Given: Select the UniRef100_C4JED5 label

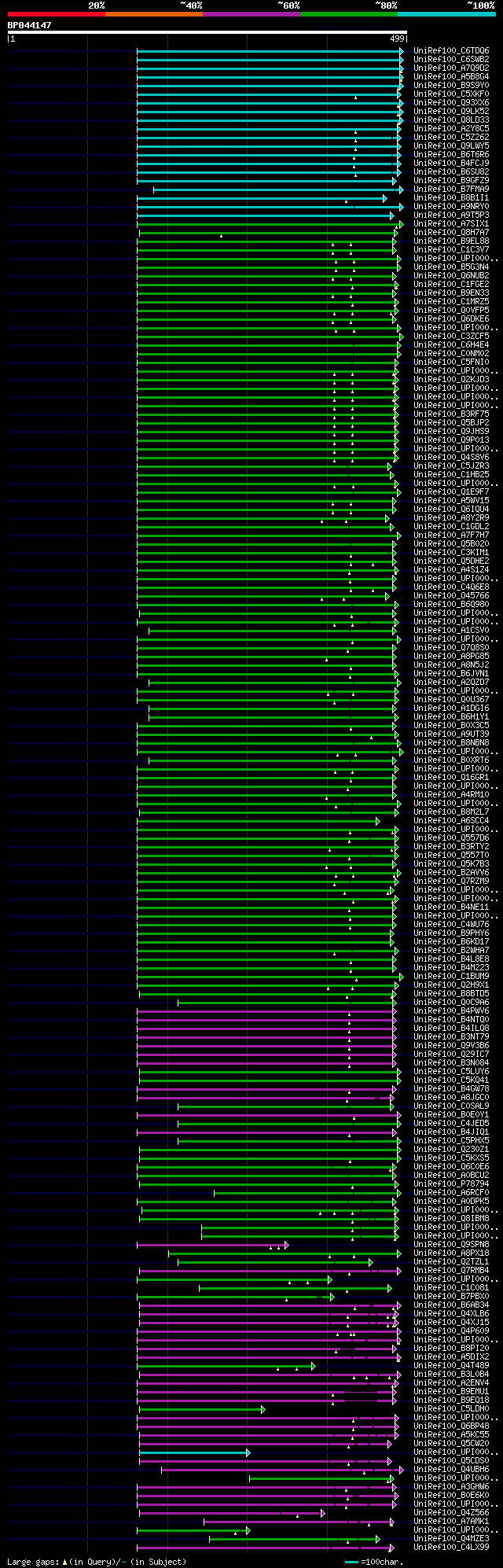Looking at the screenshot, I should tap(451, 1123).
